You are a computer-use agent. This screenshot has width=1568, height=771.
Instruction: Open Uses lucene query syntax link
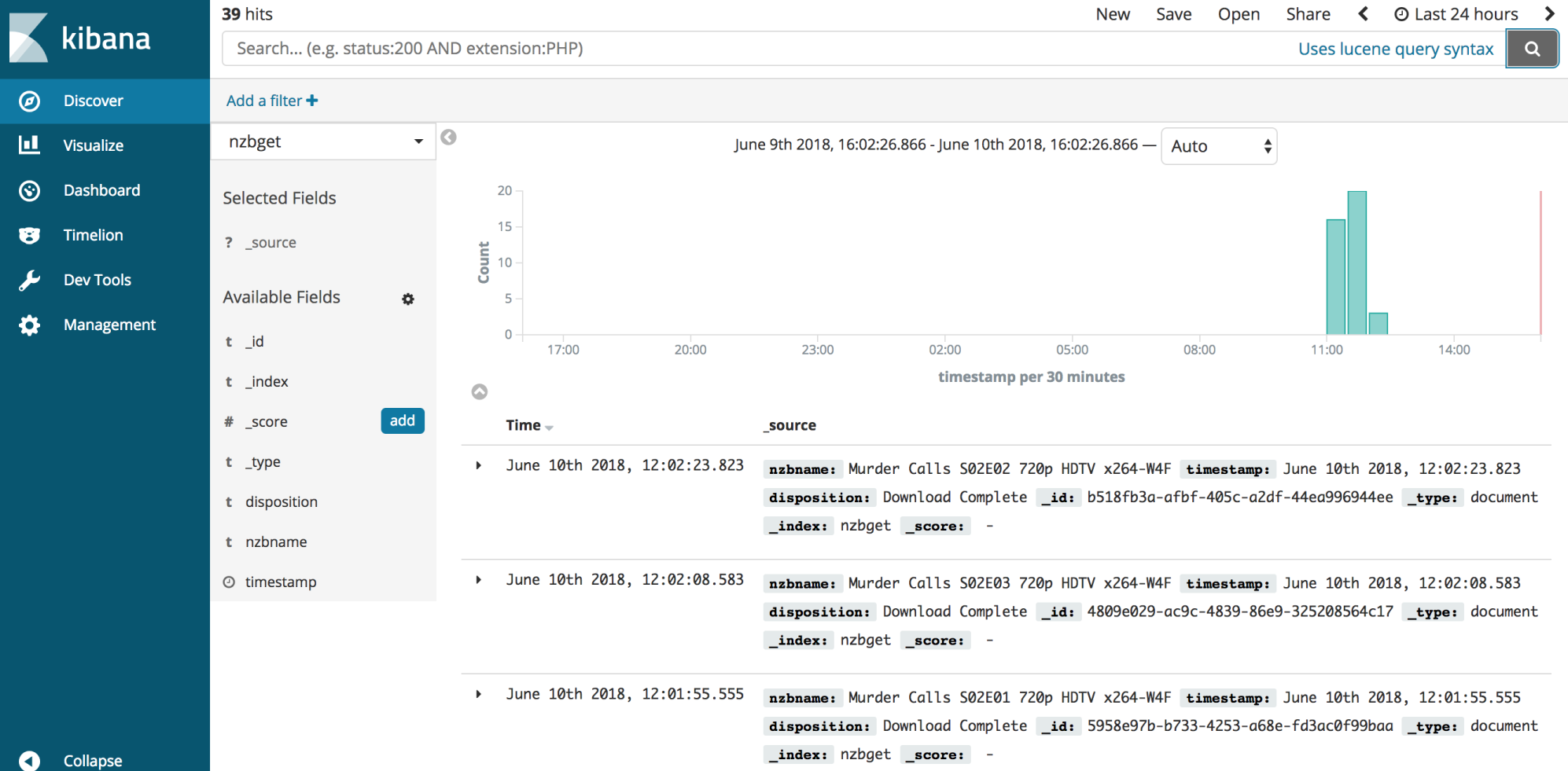coord(1395,49)
